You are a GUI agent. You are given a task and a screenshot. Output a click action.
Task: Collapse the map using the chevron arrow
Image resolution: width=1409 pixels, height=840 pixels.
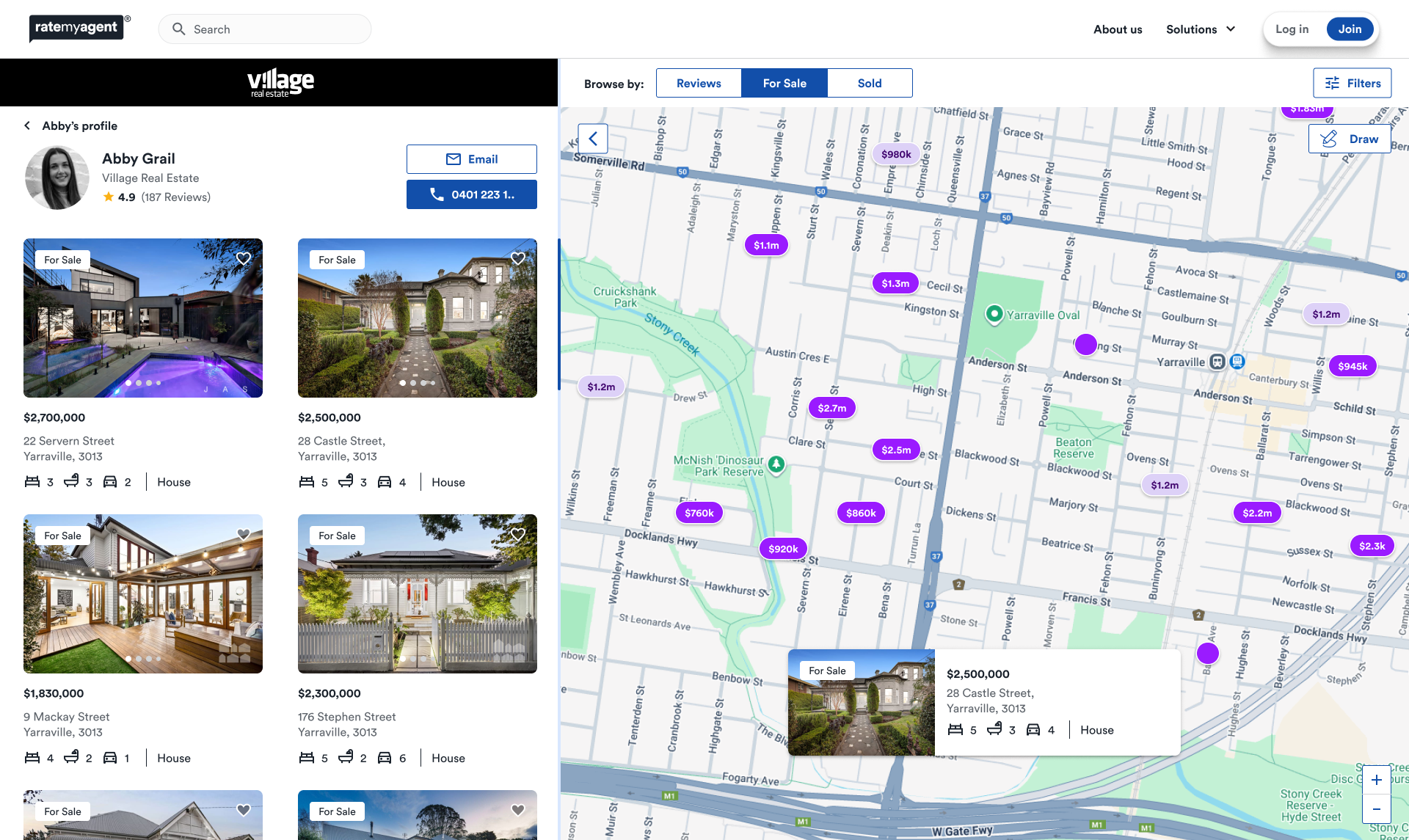[x=593, y=138]
